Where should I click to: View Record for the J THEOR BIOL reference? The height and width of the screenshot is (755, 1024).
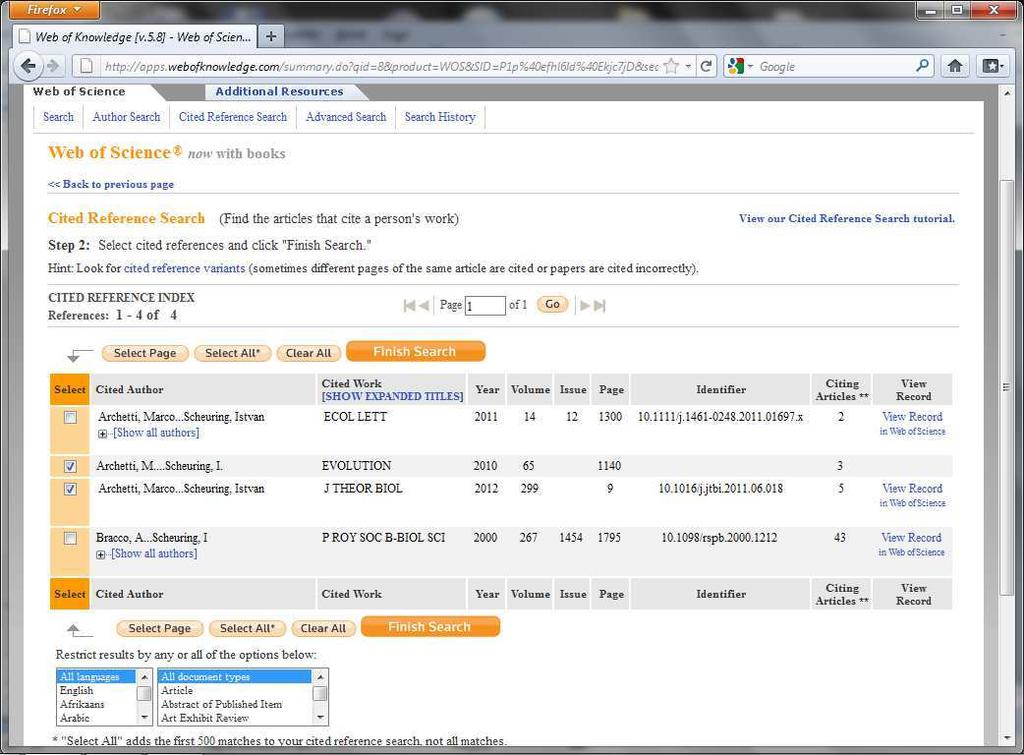pos(912,489)
